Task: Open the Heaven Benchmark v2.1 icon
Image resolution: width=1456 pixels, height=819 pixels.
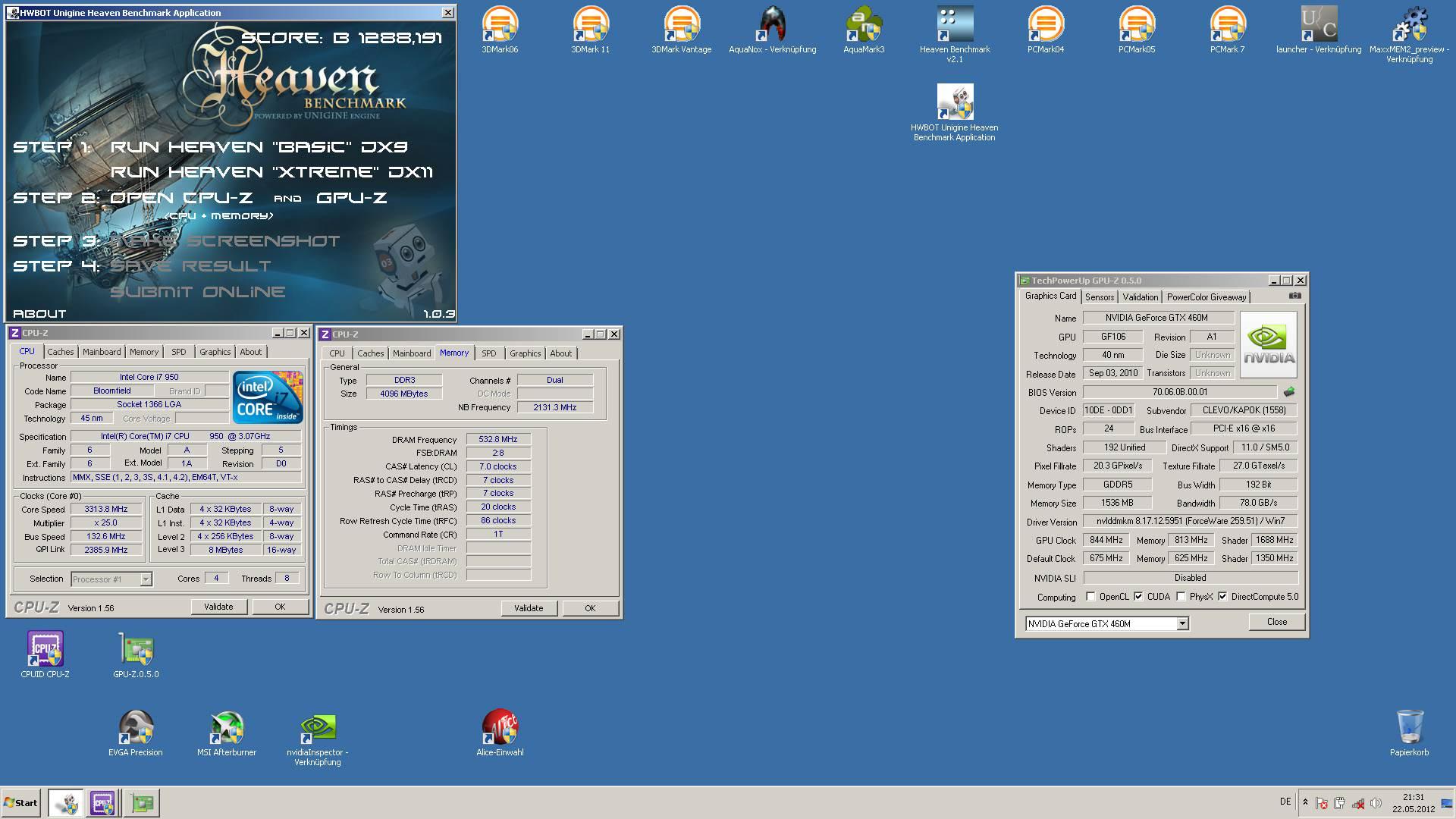Action: pos(955,34)
